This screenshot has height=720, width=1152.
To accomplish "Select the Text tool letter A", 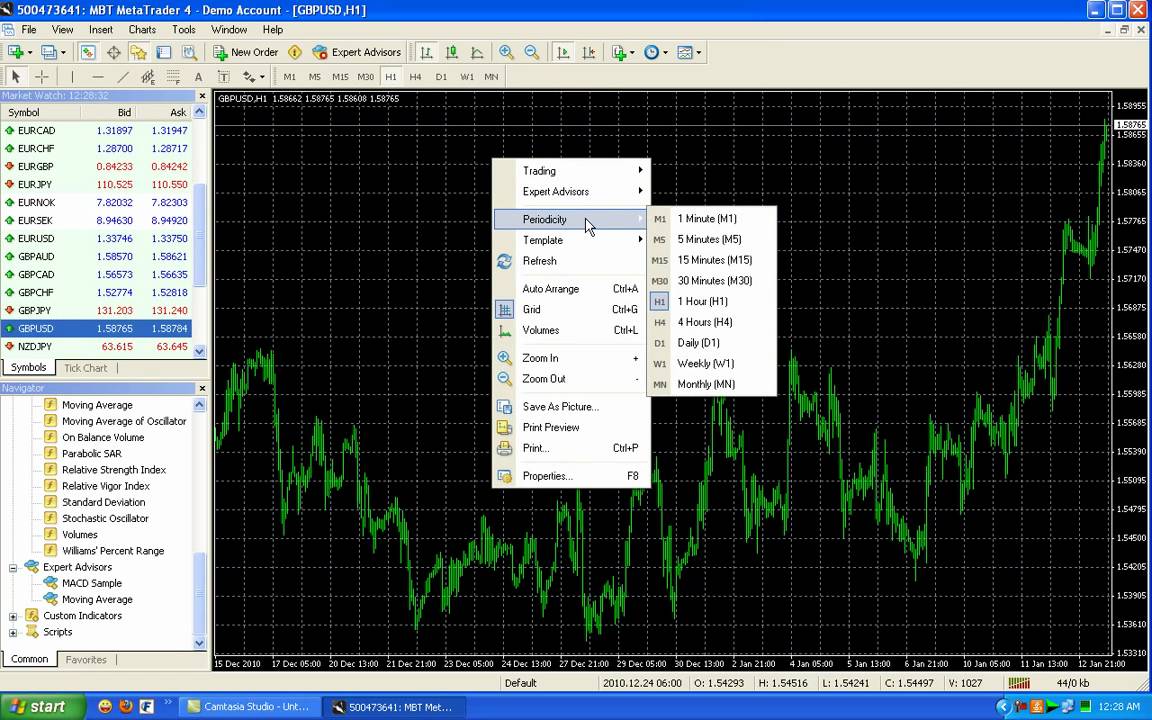I will click(x=198, y=76).
